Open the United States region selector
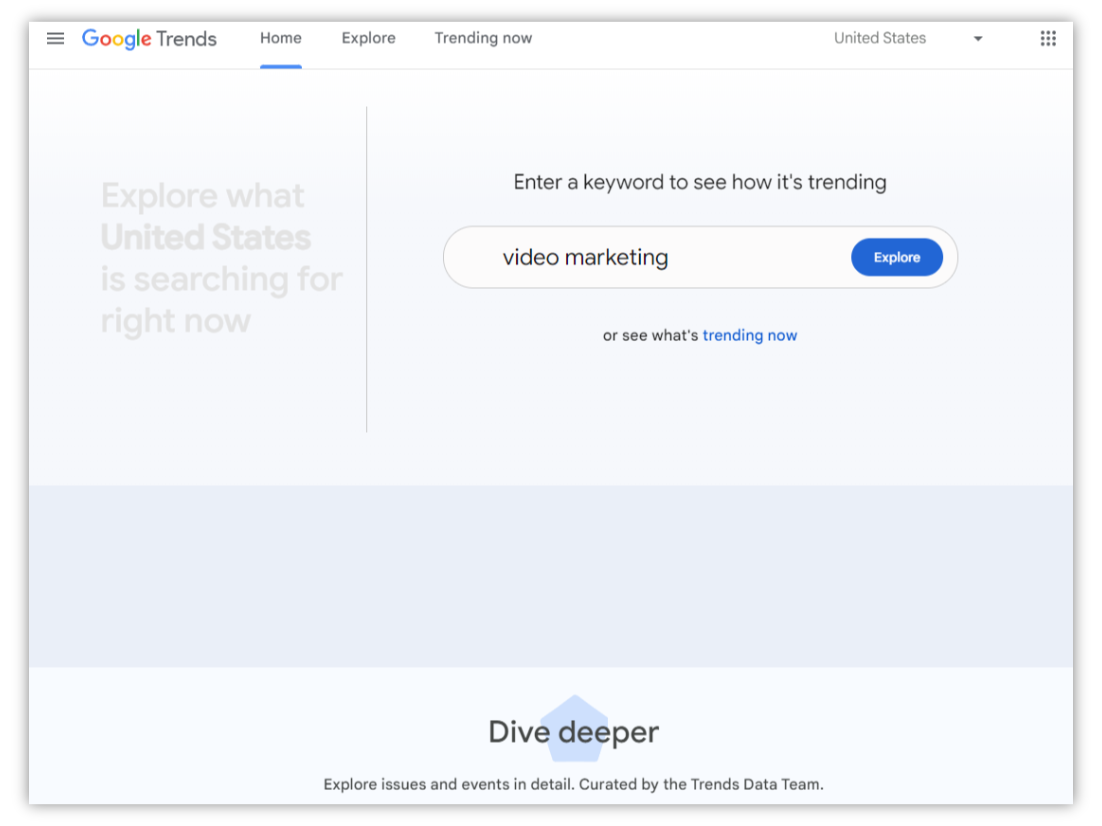This screenshot has height=826, width=1102. [x=880, y=38]
